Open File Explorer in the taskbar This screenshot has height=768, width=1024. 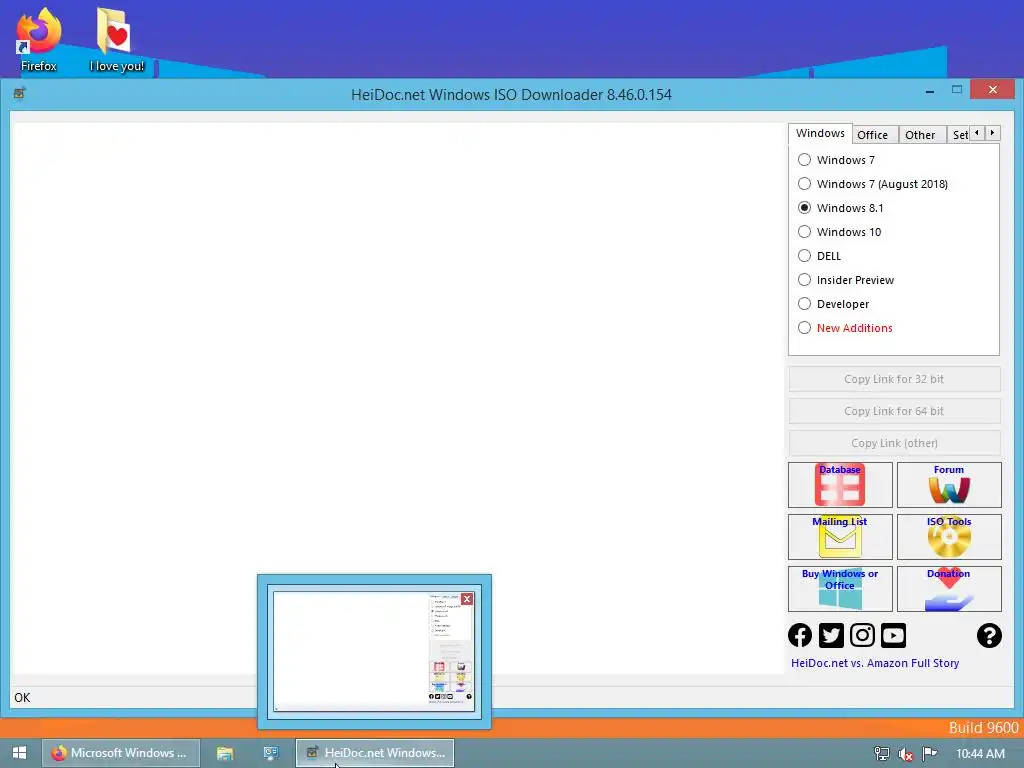pos(225,753)
